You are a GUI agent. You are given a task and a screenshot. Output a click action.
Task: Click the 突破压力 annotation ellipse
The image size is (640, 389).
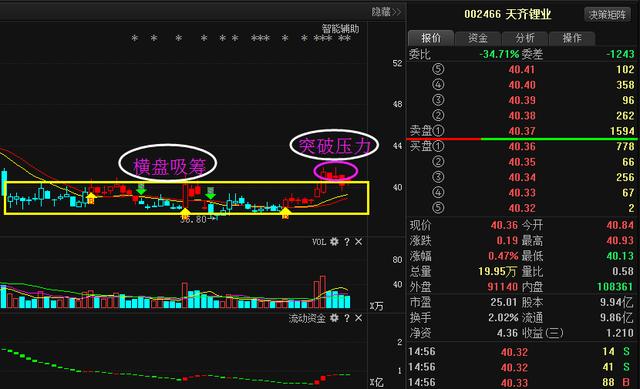pyautogui.click(x=334, y=145)
